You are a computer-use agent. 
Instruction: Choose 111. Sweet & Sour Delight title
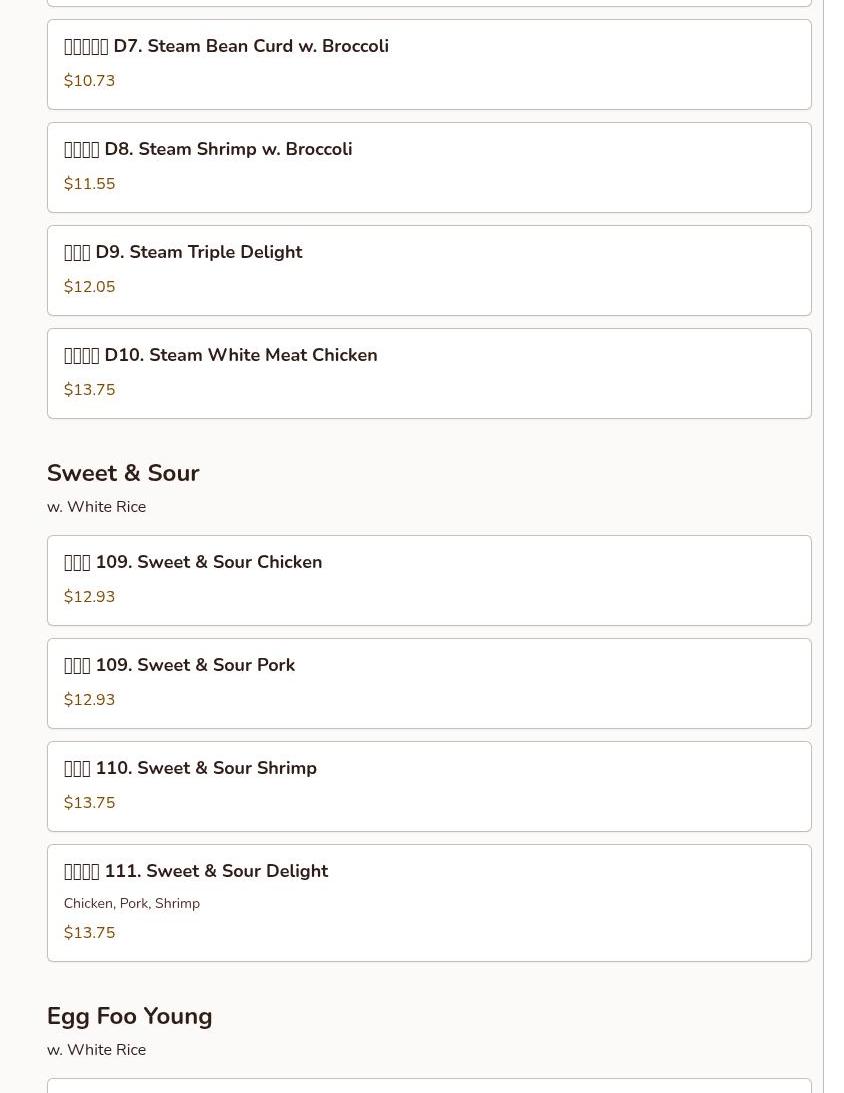pyautogui.click(x=196, y=871)
